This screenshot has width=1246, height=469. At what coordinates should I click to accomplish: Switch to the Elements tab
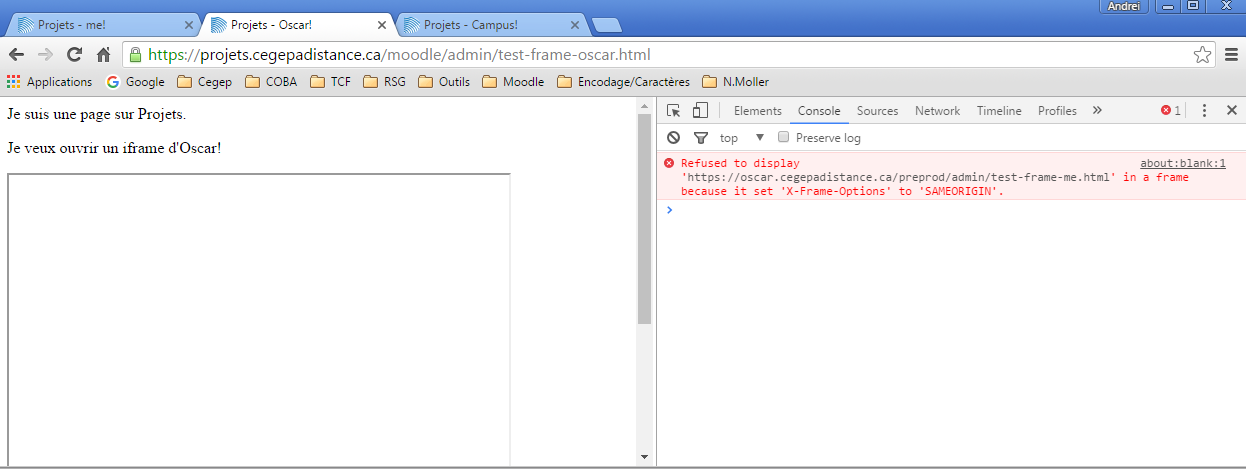(x=757, y=111)
